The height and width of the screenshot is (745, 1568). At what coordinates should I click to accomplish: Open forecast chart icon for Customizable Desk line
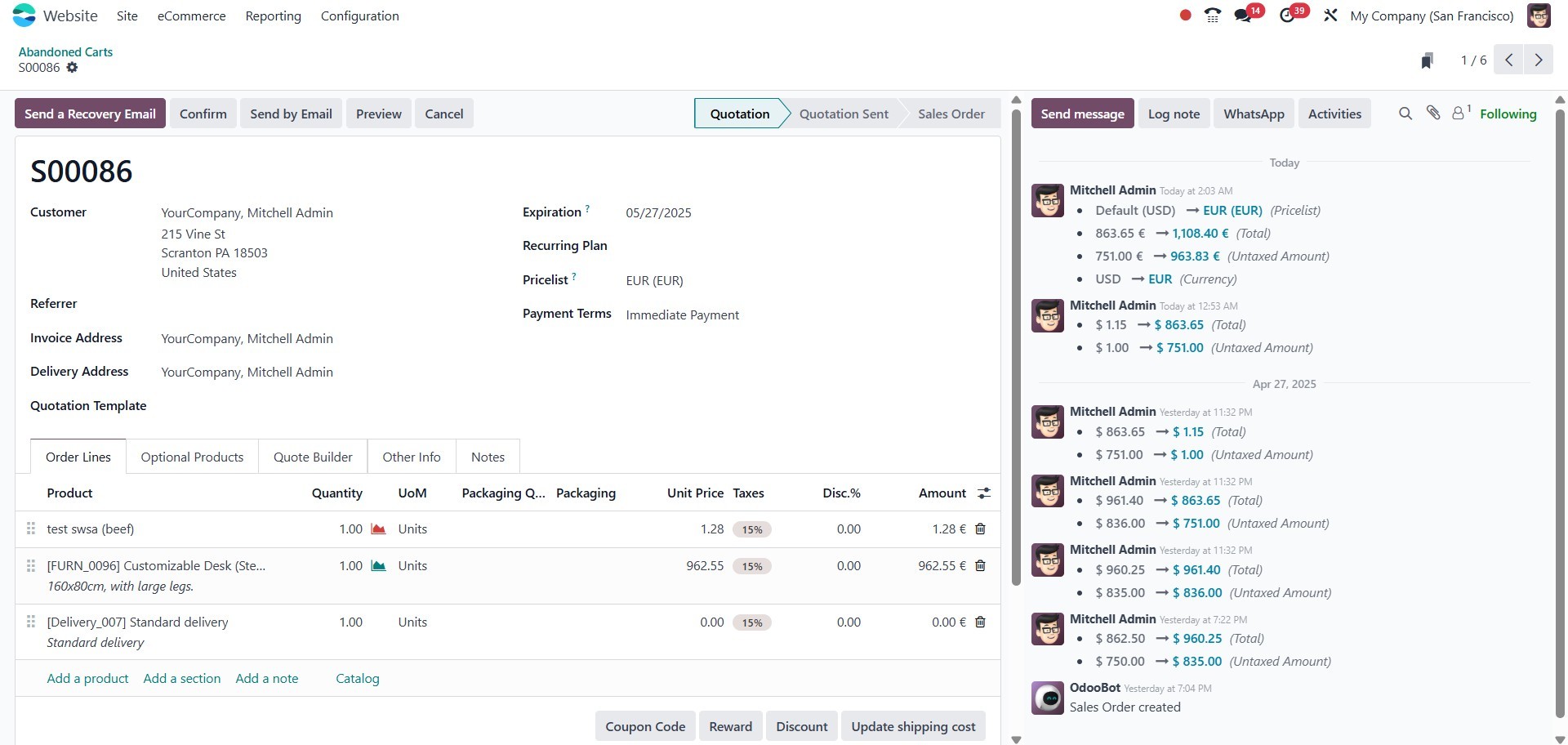pos(378,566)
